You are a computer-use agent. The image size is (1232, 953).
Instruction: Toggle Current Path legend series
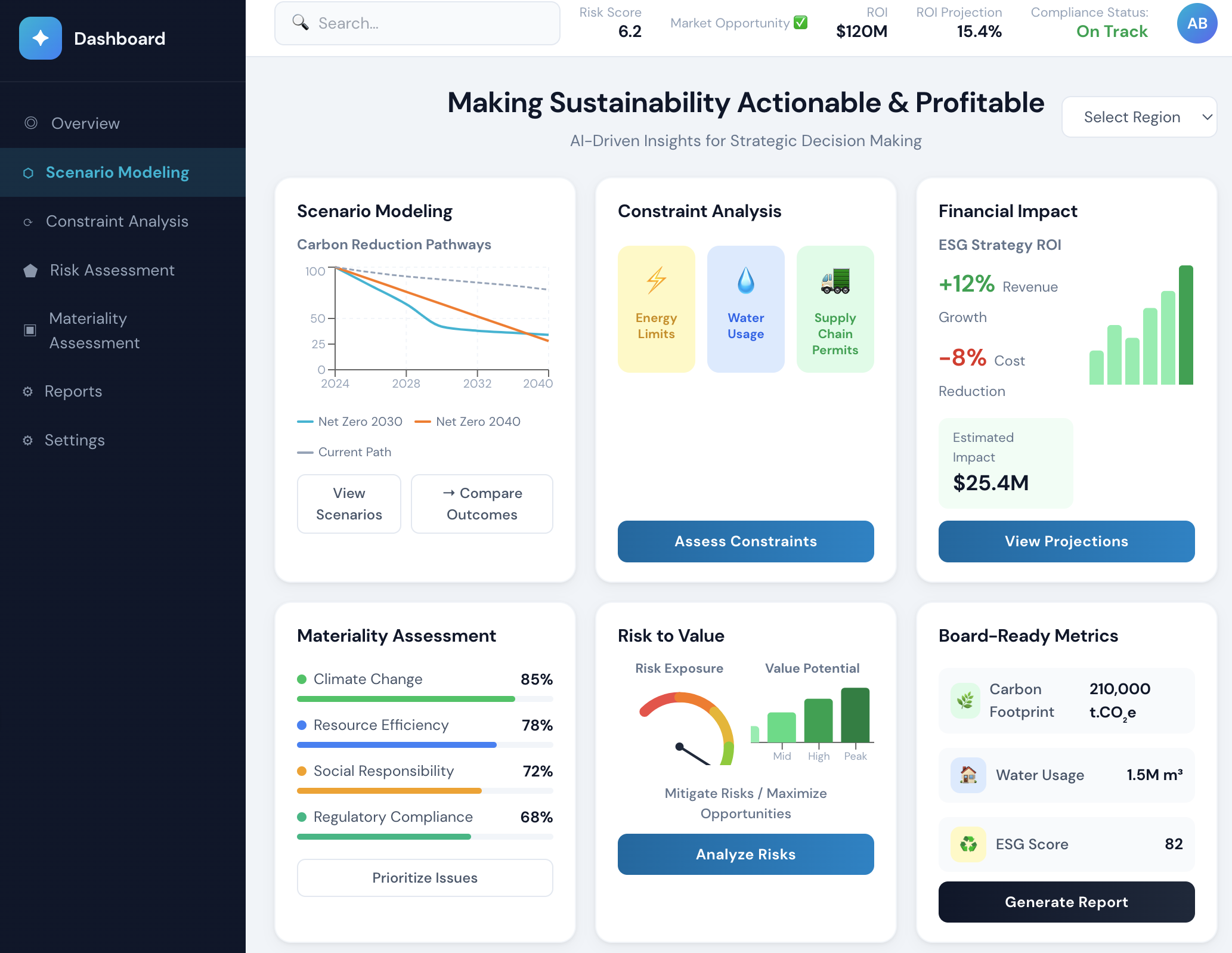click(344, 452)
